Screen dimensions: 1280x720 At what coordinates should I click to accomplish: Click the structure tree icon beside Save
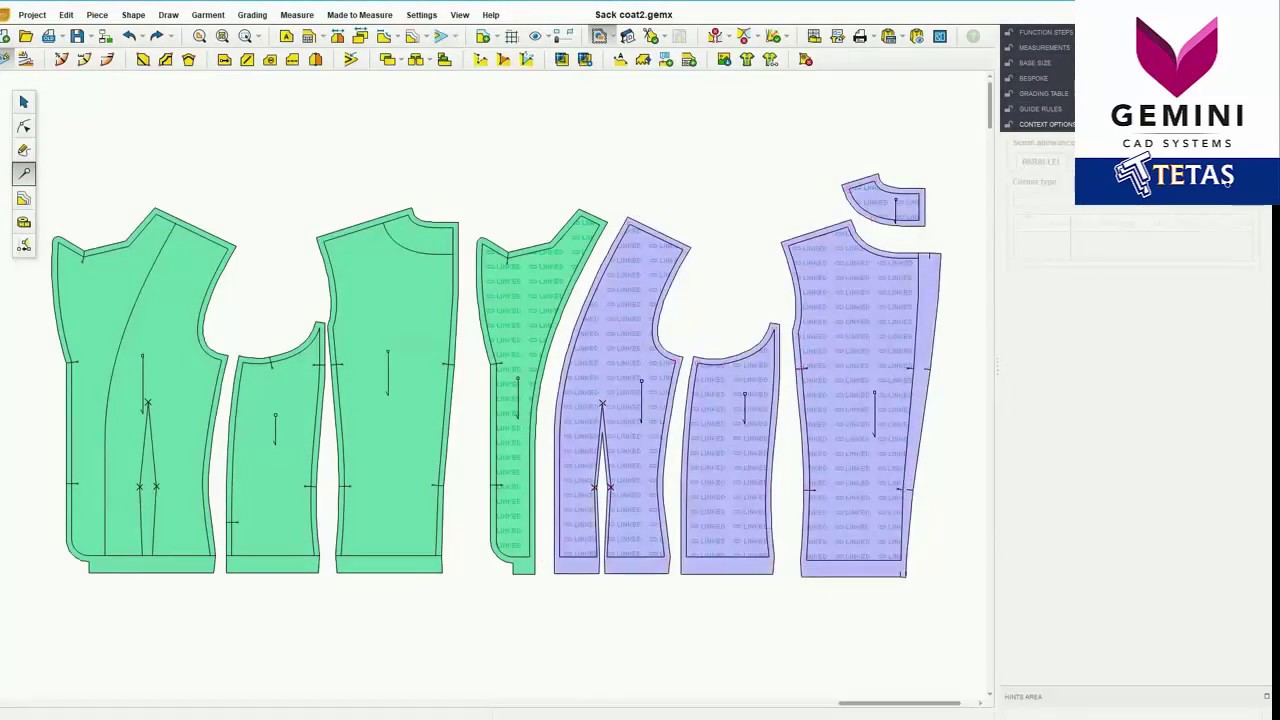tap(105, 36)
